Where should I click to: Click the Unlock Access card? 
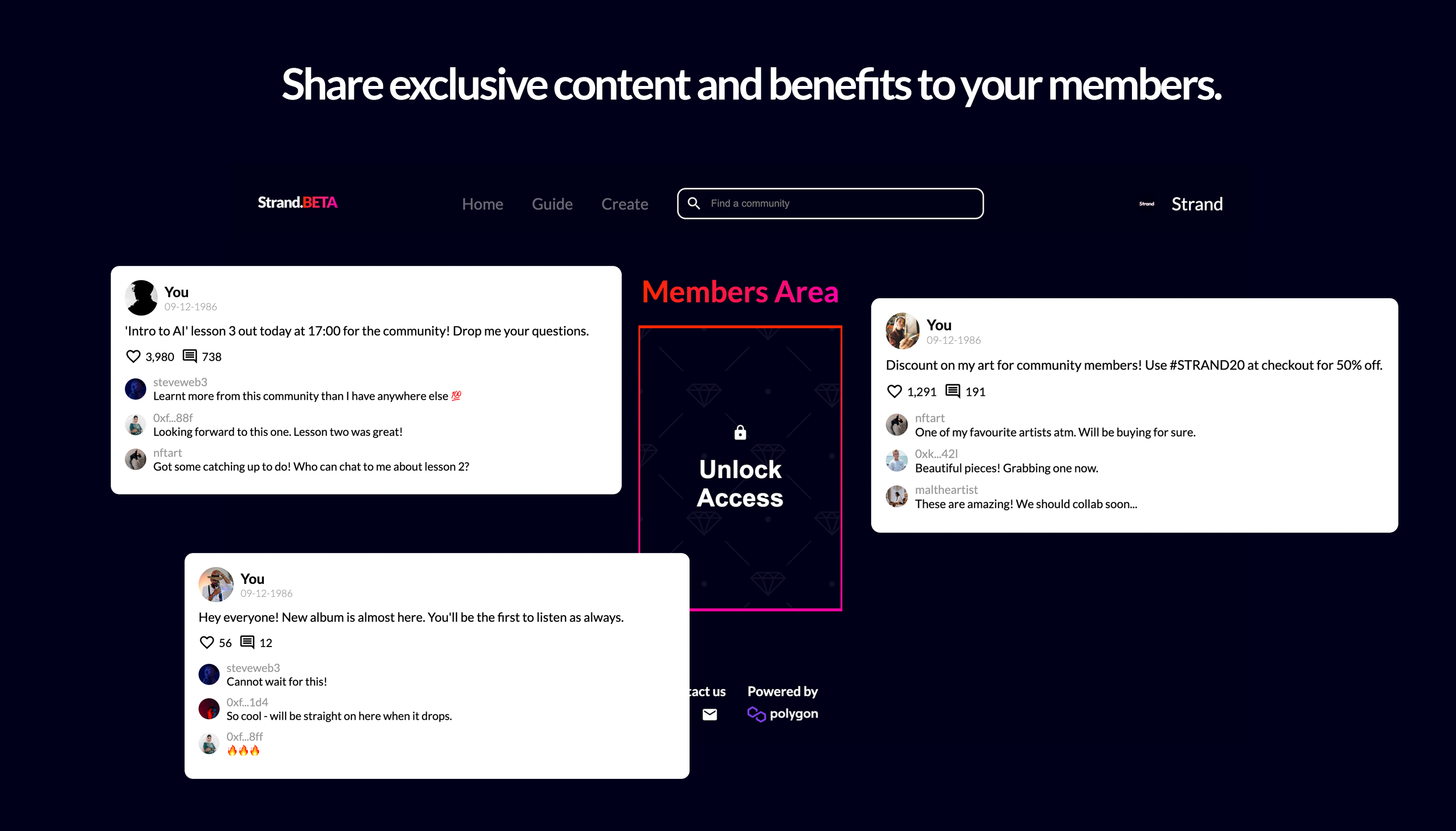click(740, 468)
